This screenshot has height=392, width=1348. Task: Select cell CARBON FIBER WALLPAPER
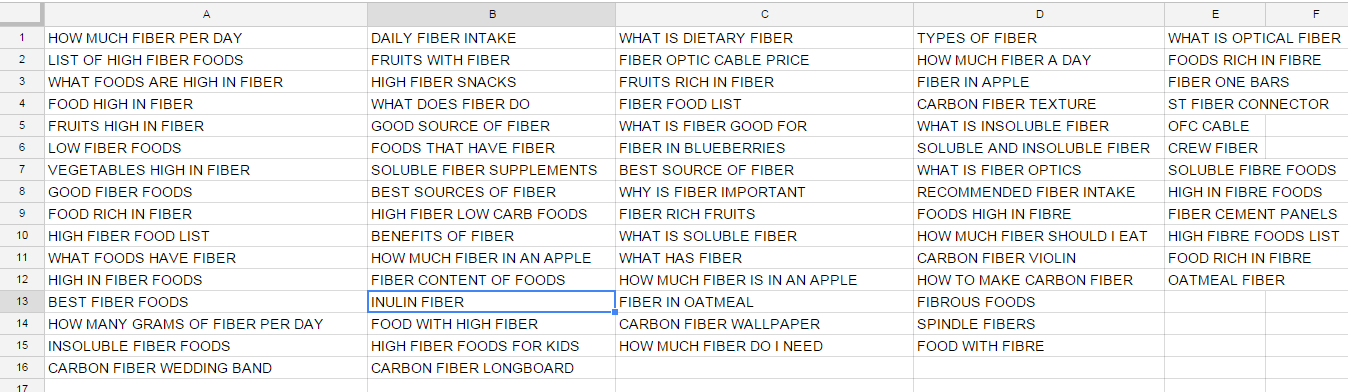point(764,324)
